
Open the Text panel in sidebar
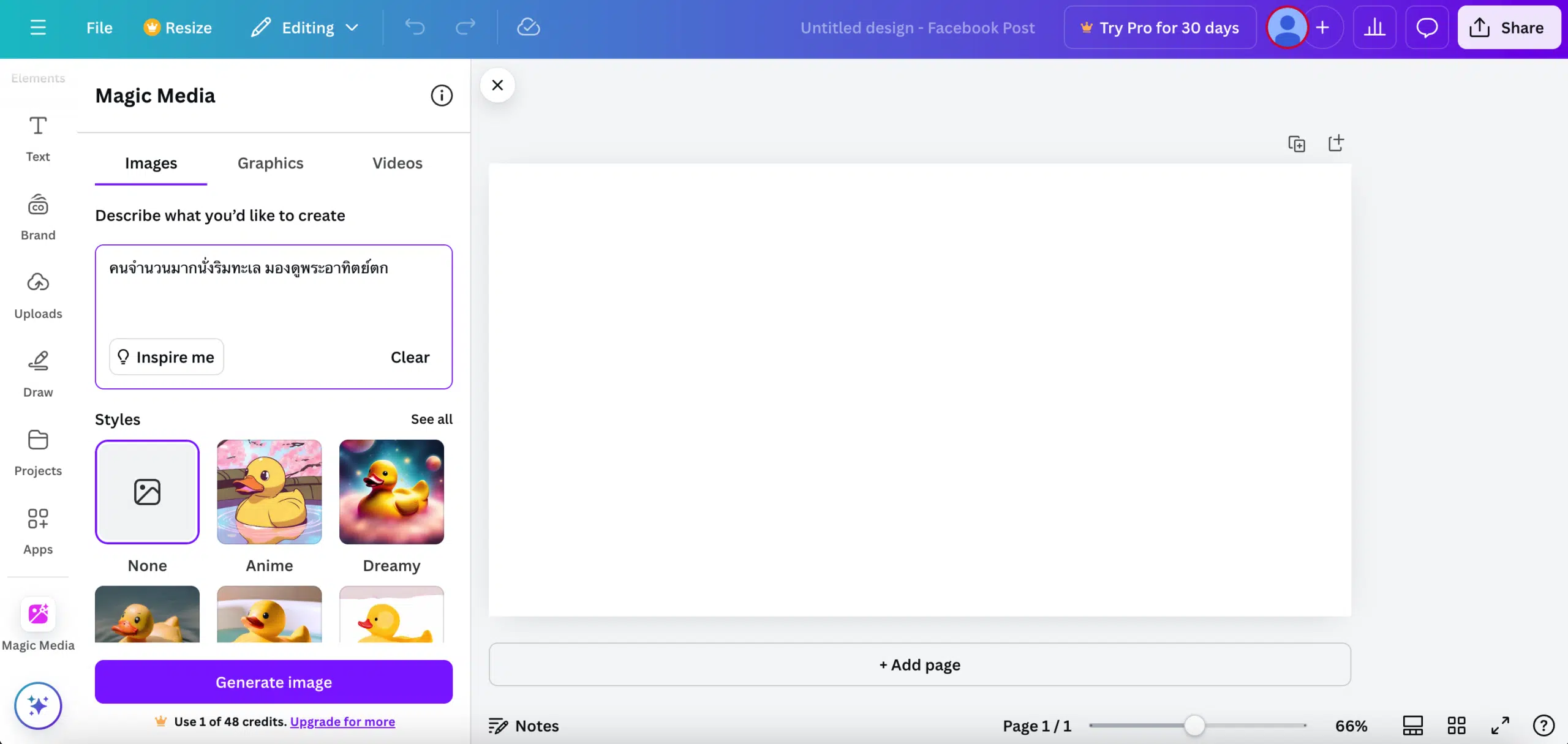coord(38,139)
